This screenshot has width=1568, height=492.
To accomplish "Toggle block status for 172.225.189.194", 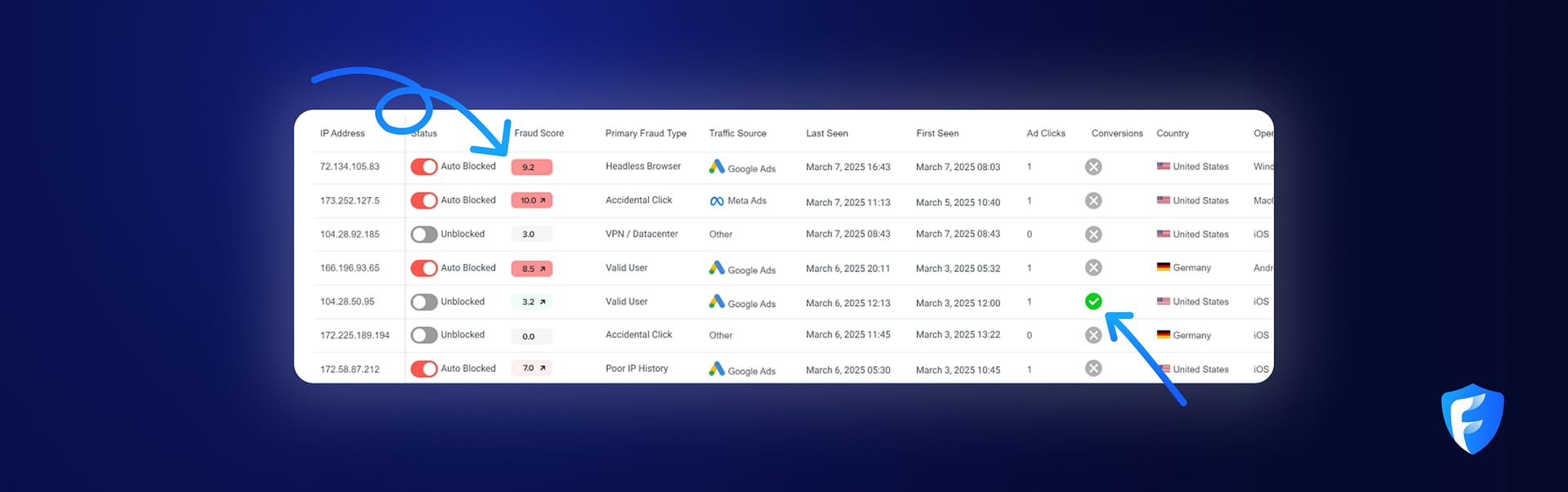I will 424,335.
